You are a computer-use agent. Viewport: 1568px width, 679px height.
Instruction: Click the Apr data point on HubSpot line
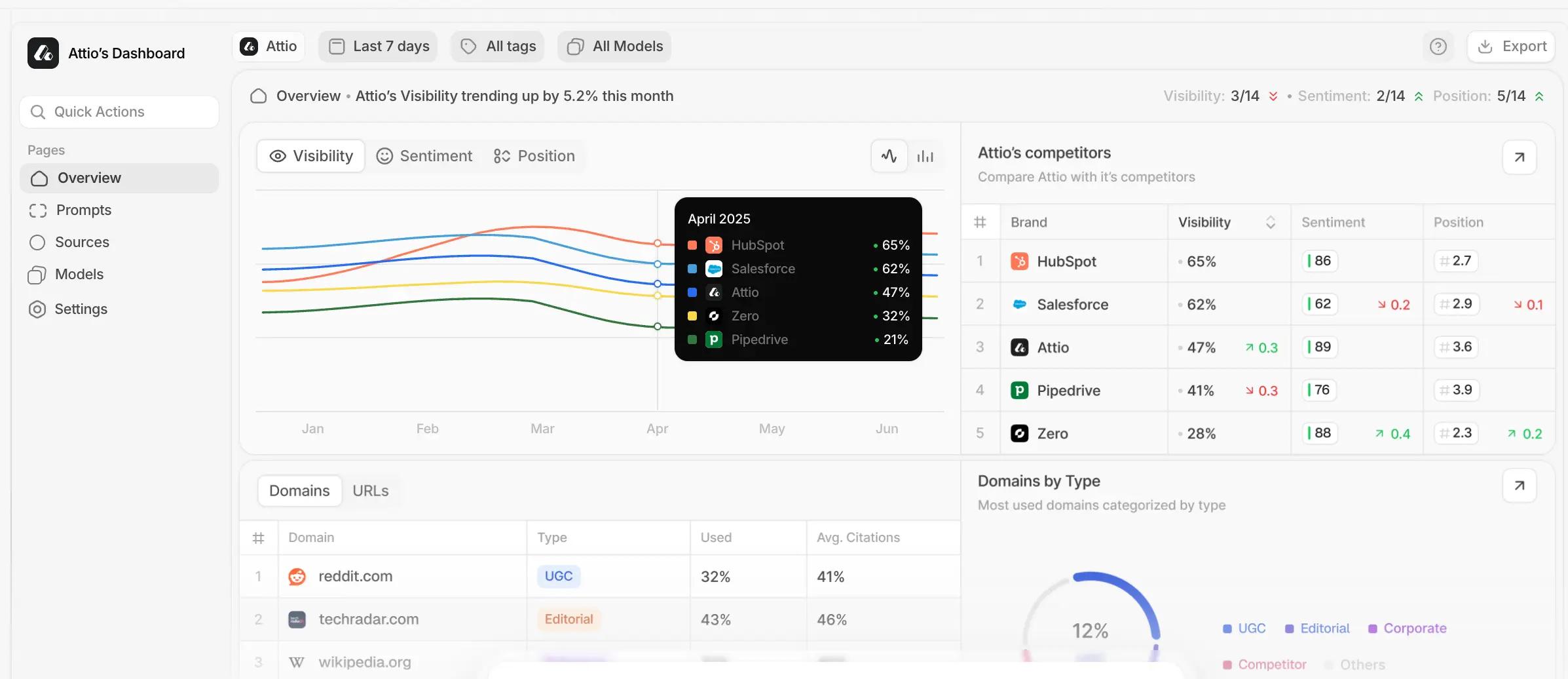coord(658,243)
